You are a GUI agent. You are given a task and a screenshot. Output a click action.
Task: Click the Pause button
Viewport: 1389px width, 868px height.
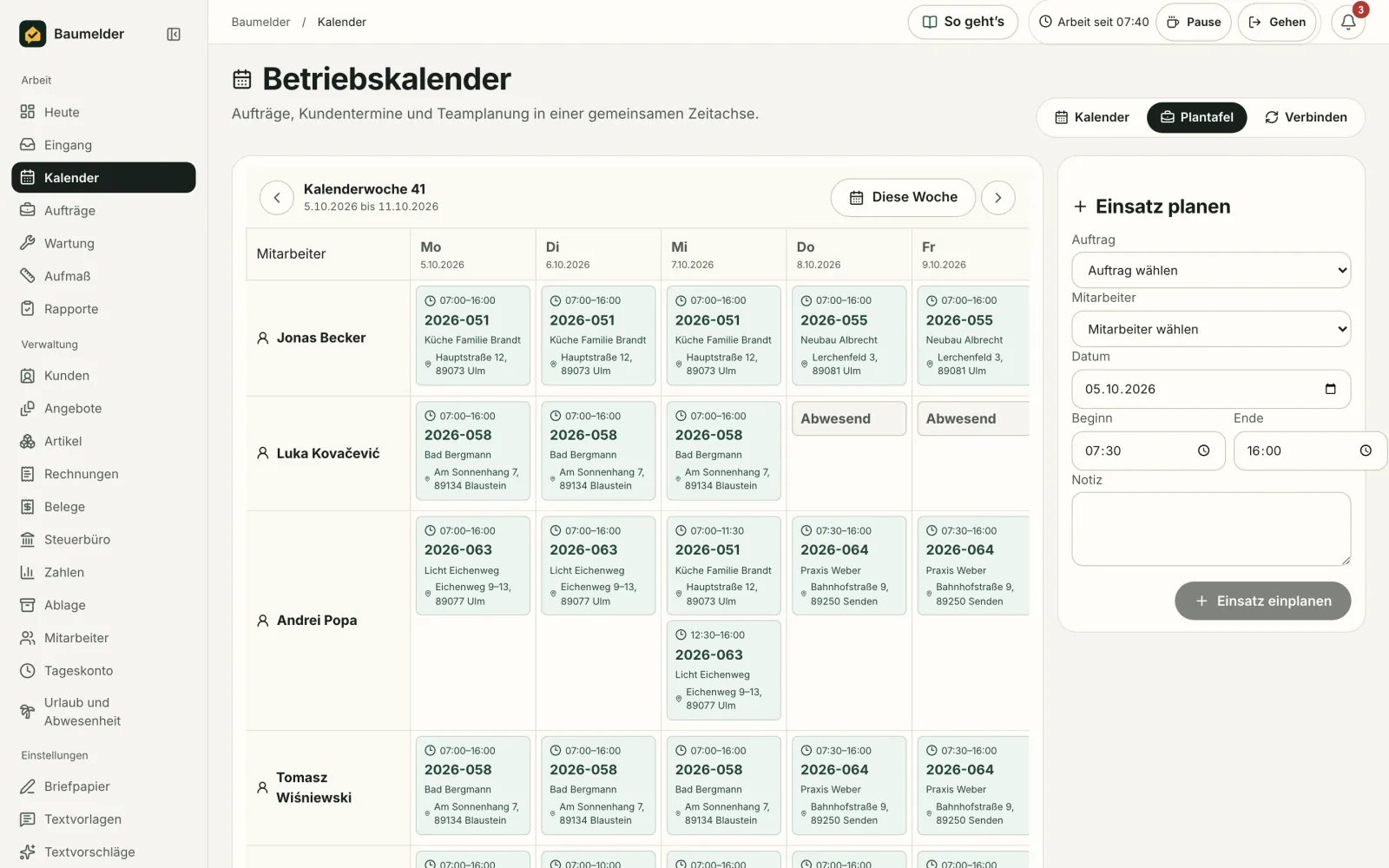click(x=1194, y=22)
